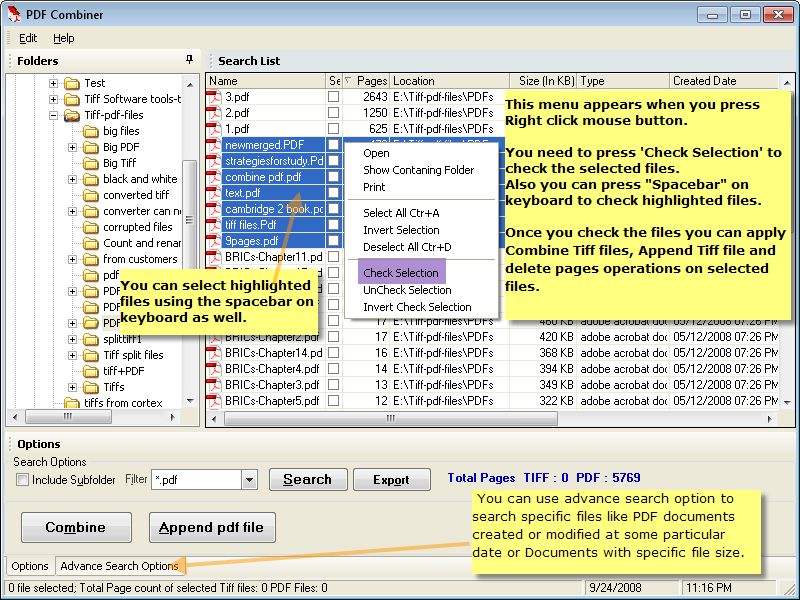The width and height of the screenshot is (800, 600).
Task: Switch to Advance Search Options tab
Action: (x=119, y=566)
